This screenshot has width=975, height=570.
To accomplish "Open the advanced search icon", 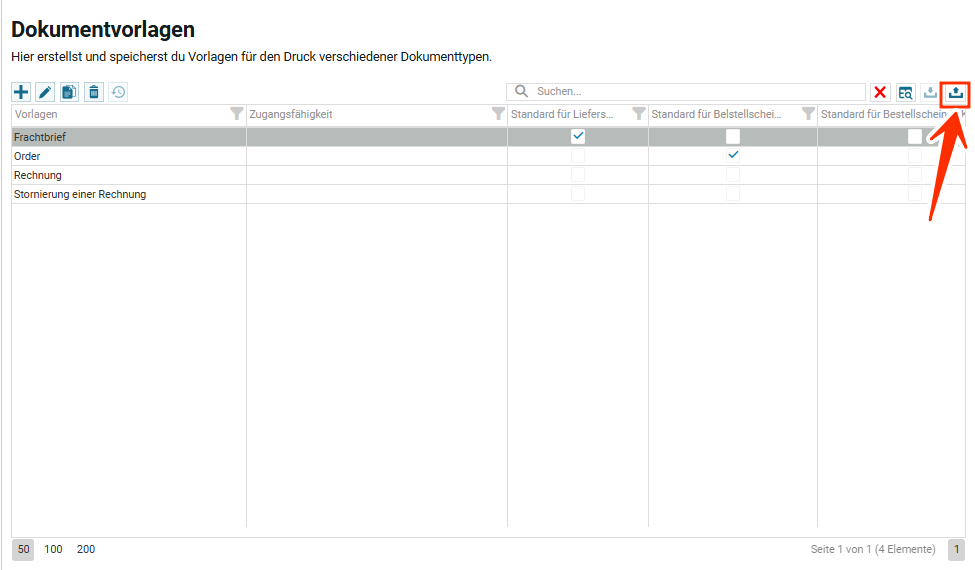I will (x=905, y=92).
